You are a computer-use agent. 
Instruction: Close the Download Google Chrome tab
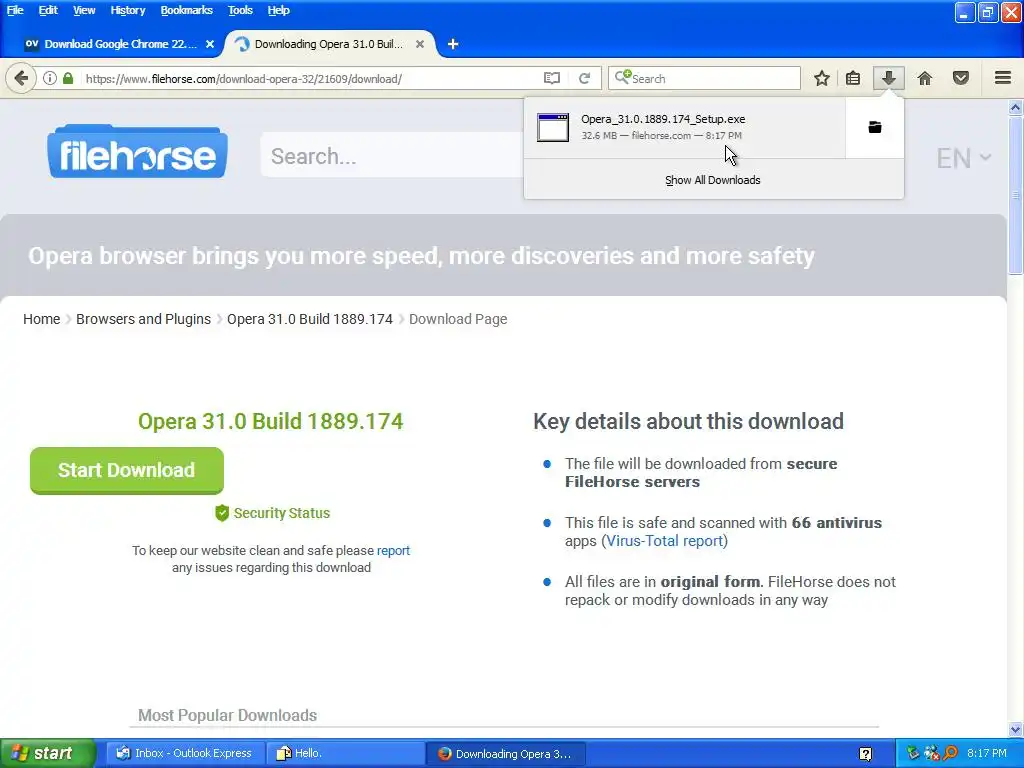pyautogui.click(x=210, y=44)
